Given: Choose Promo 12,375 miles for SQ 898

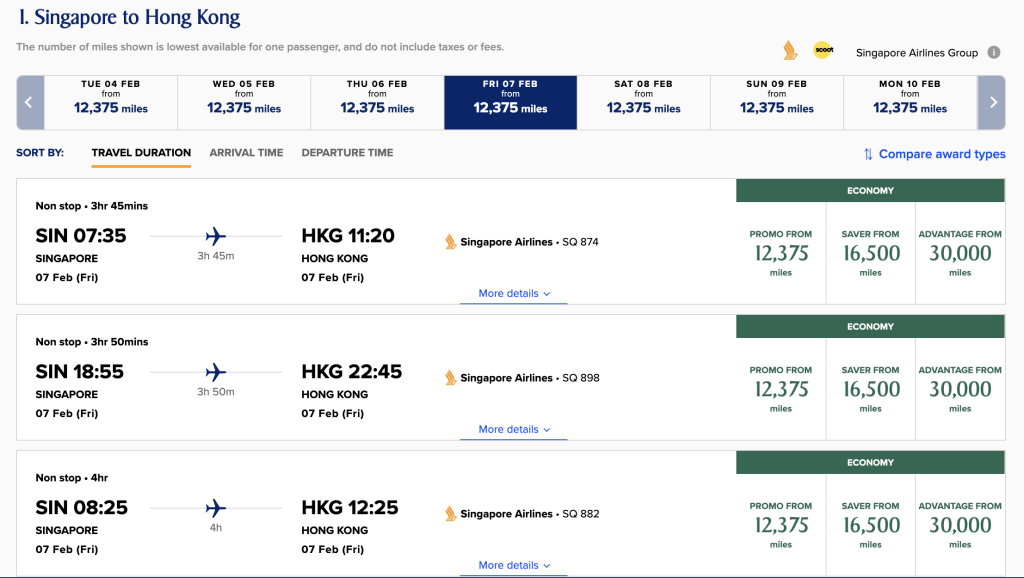Looking at the screenshot, I should (781, 389).
